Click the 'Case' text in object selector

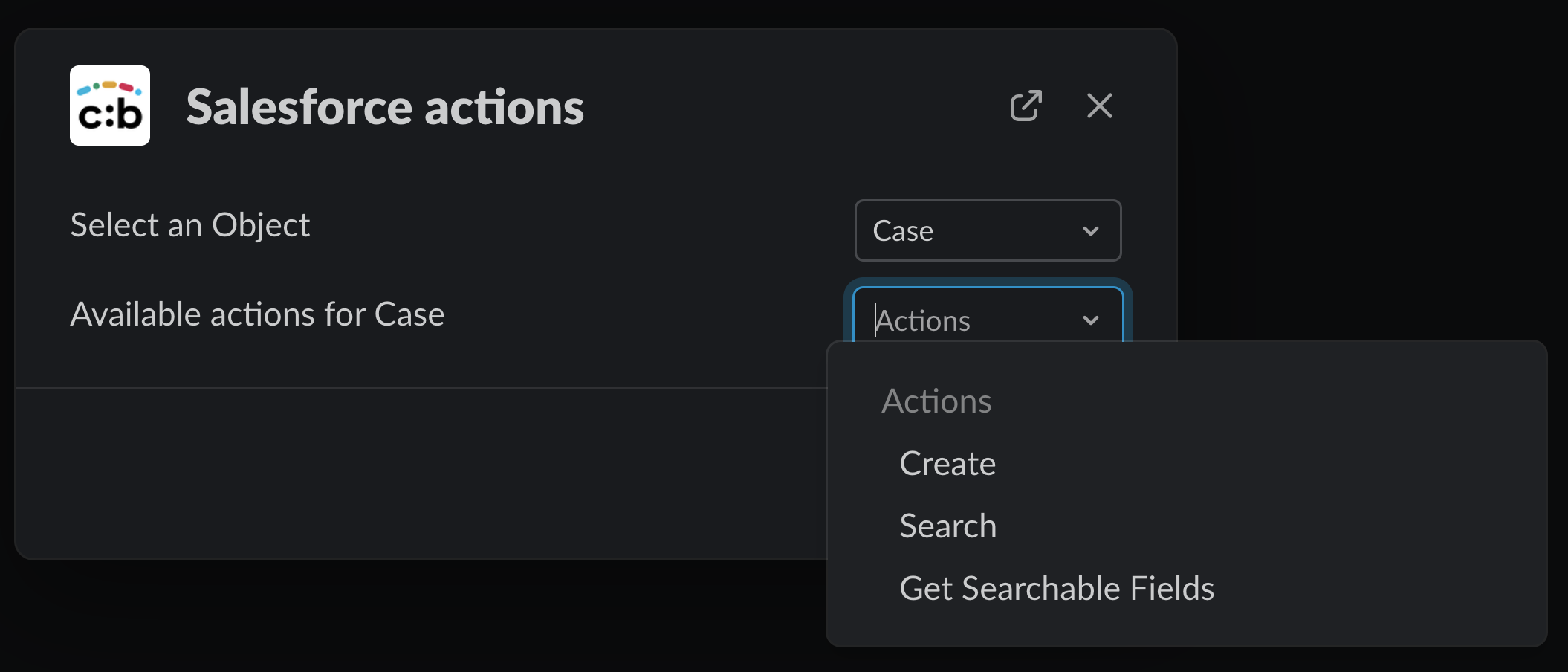[903, 231]
